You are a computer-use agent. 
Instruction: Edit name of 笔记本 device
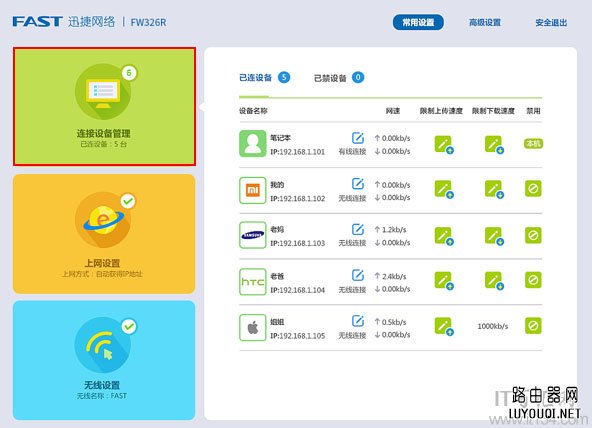[358, 138]
